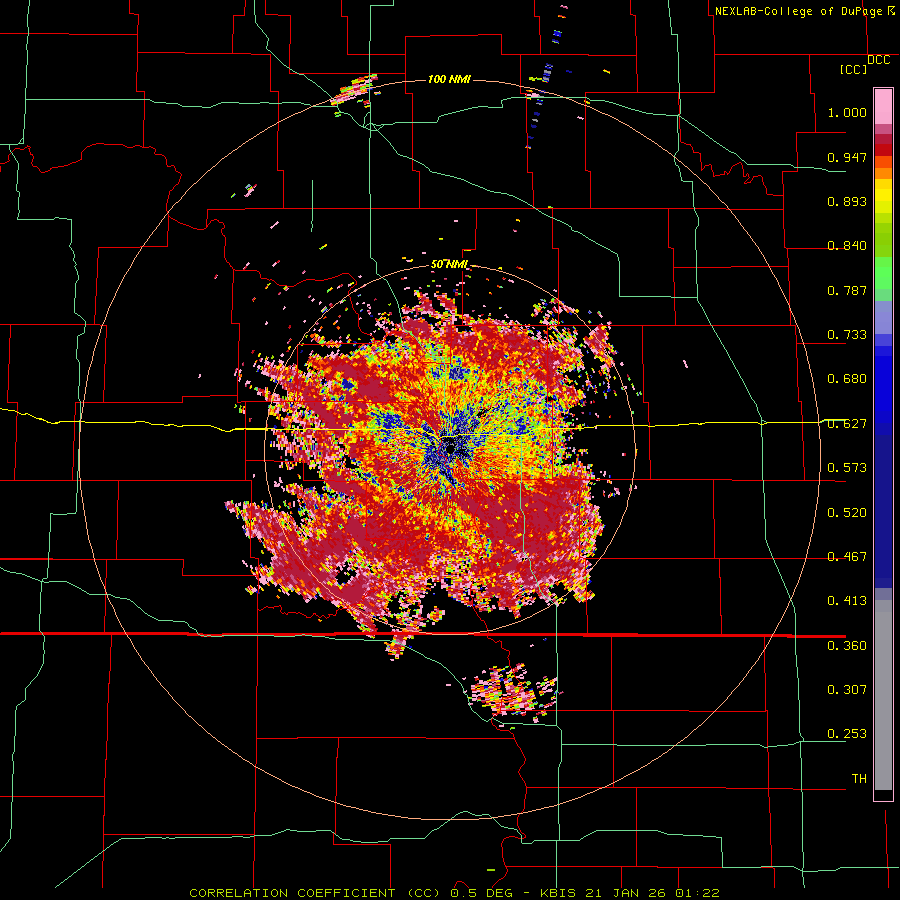Click the 0.307 color scale value
This screenshot has width=900, height=900.
coord(847,690)
